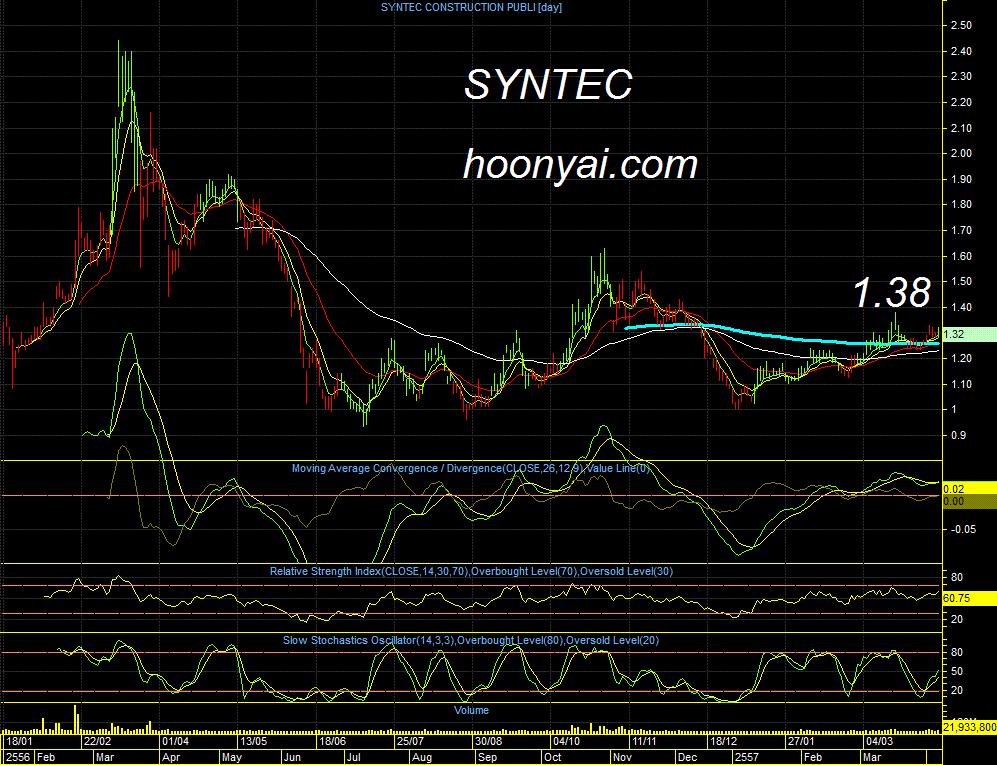The height and width of the screenshot is (765, 997).
Task: Select the 04/10 date label
Action: point(566,741)
